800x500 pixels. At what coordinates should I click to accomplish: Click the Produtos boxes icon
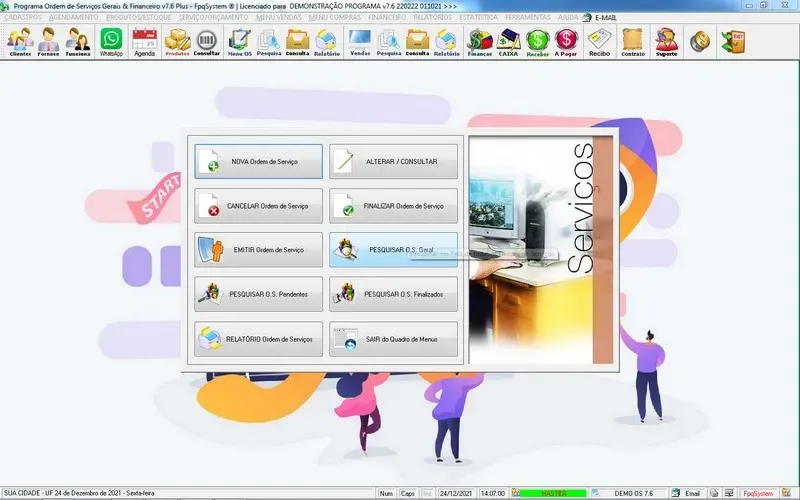click(x=177, y=42)
